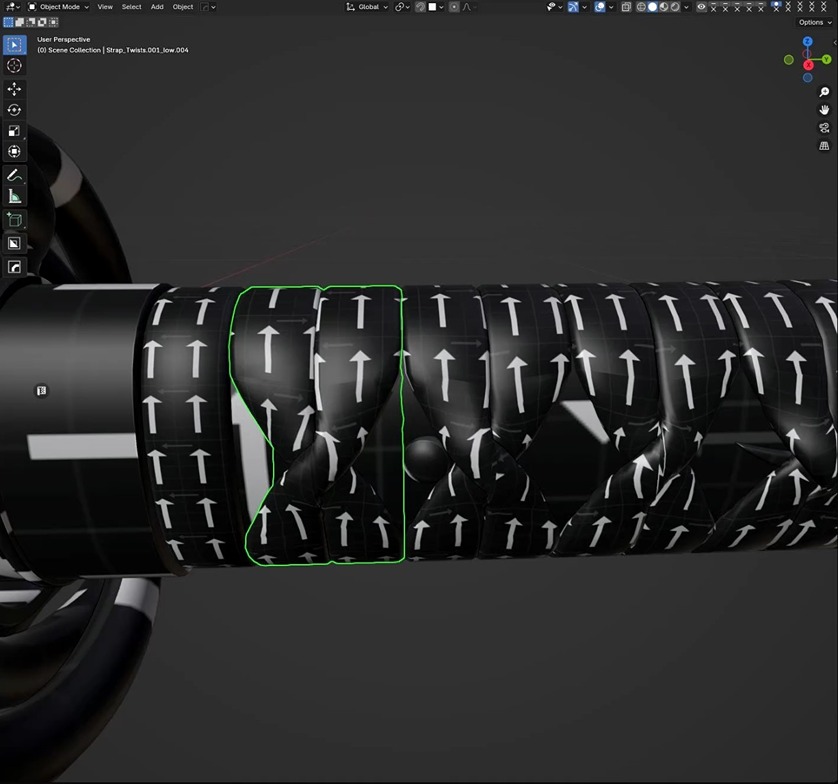Switch to perspective/orthographic grid view
Screen dimensions: 838x784
[824, 146]
